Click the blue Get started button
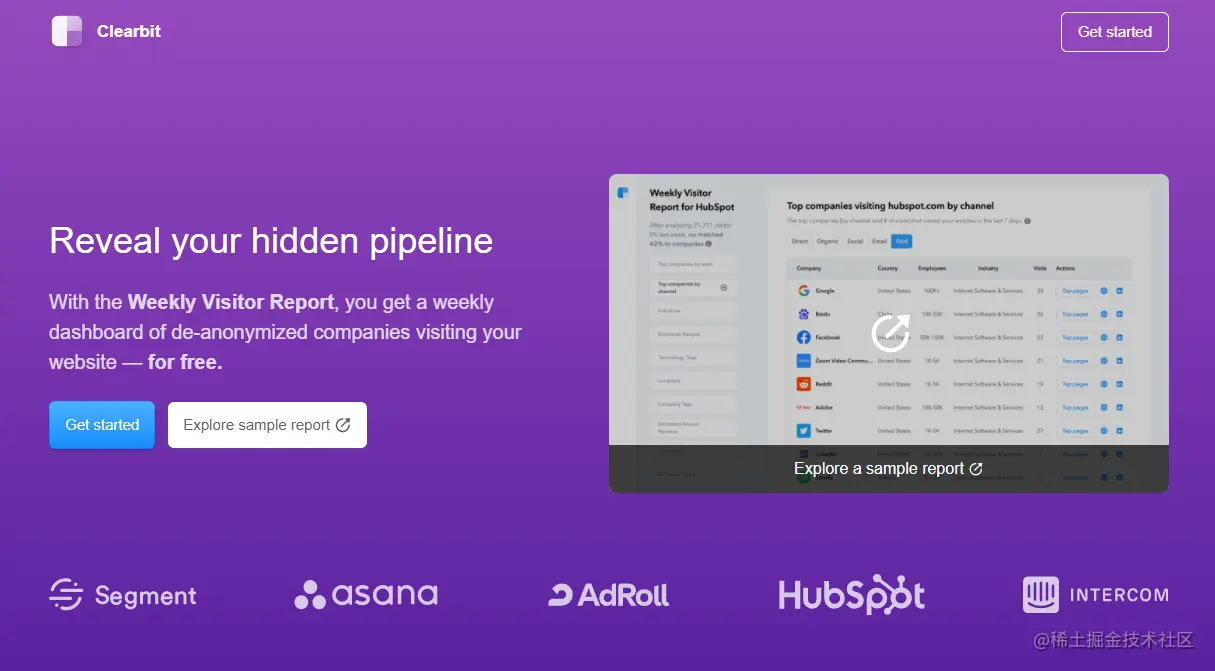Screen dimensions: 1215x671 click(x=102, y=425)
